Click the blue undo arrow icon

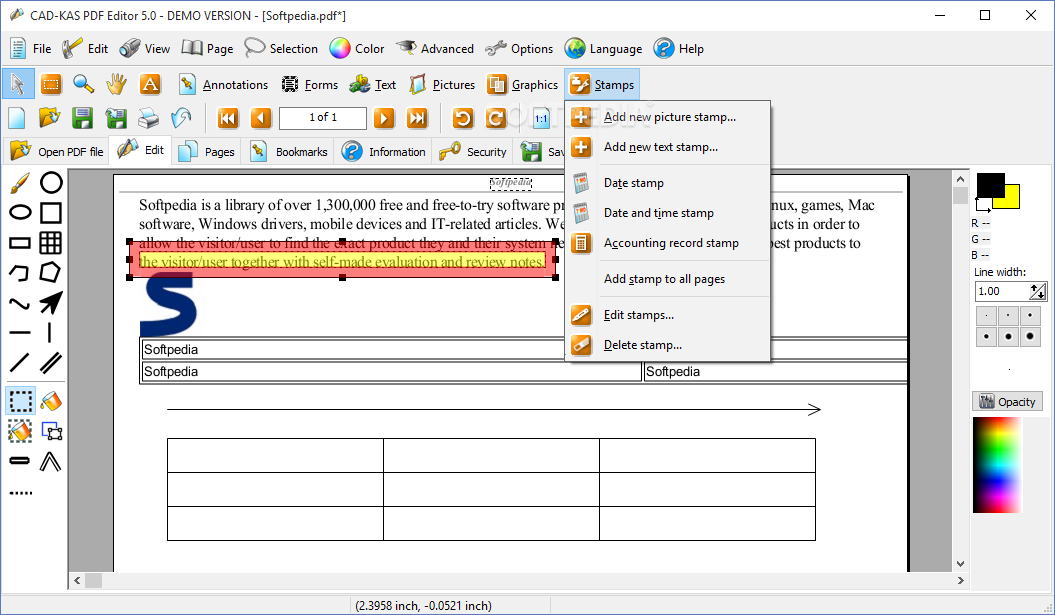pyautogui.click(x=181, y=118)
